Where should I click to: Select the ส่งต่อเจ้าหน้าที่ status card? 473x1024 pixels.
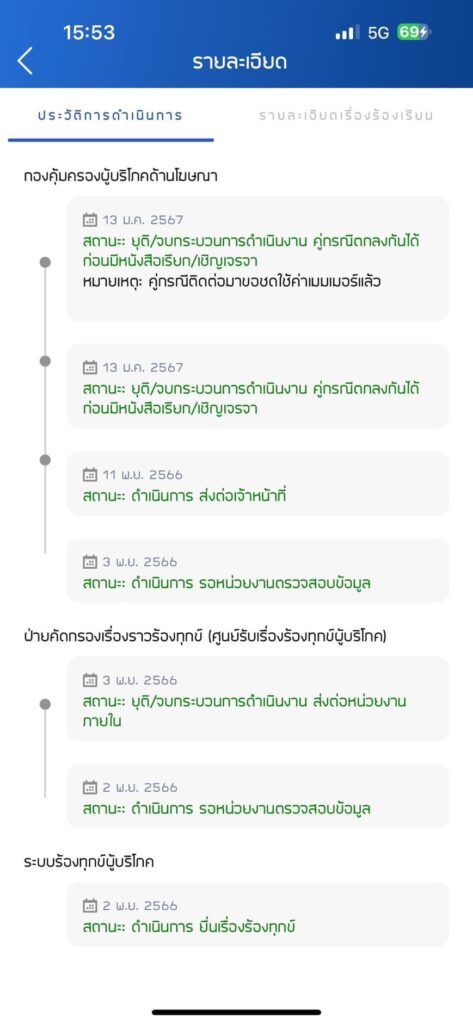coord(258,484)
